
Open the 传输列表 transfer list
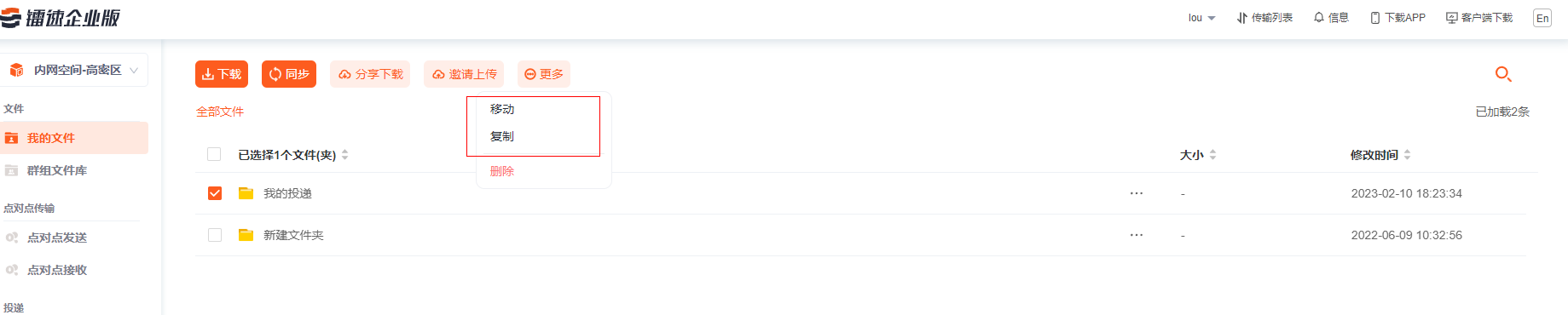(x=1264, y=17)
